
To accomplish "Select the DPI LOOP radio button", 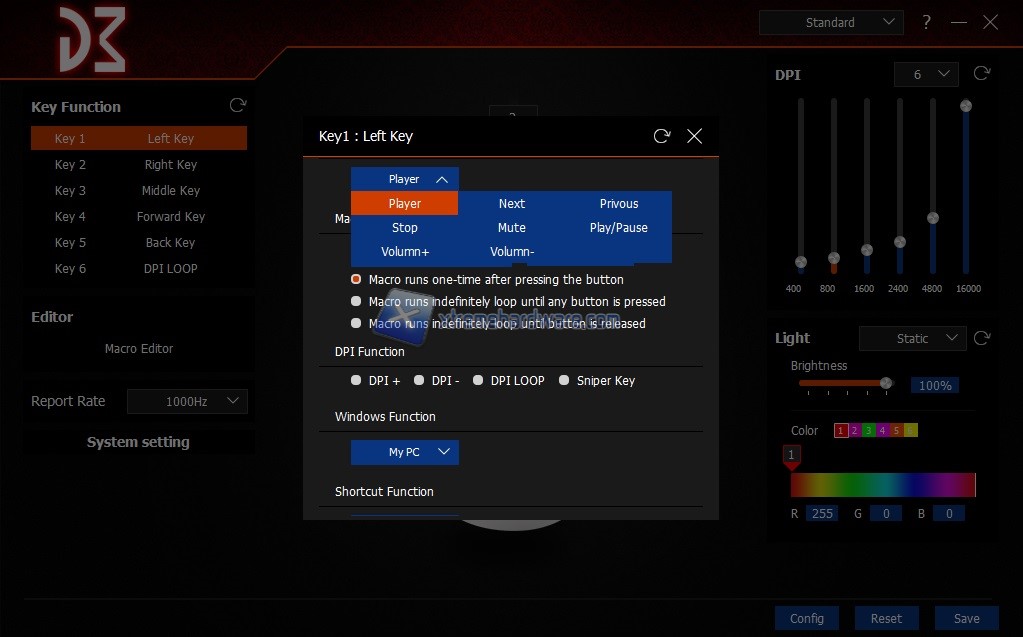I will pos(478,381).
